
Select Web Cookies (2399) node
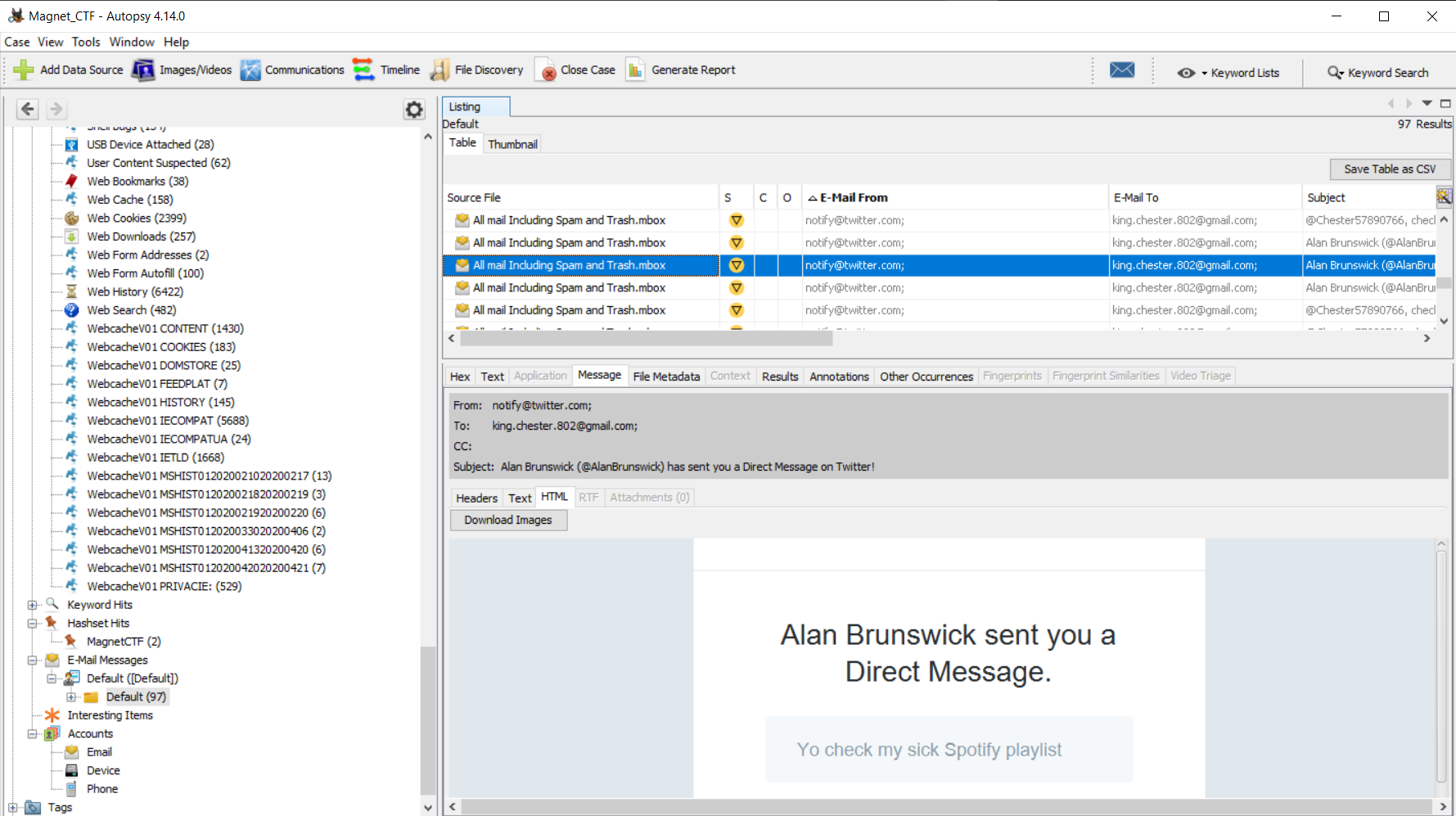click(x=137, y=219)
